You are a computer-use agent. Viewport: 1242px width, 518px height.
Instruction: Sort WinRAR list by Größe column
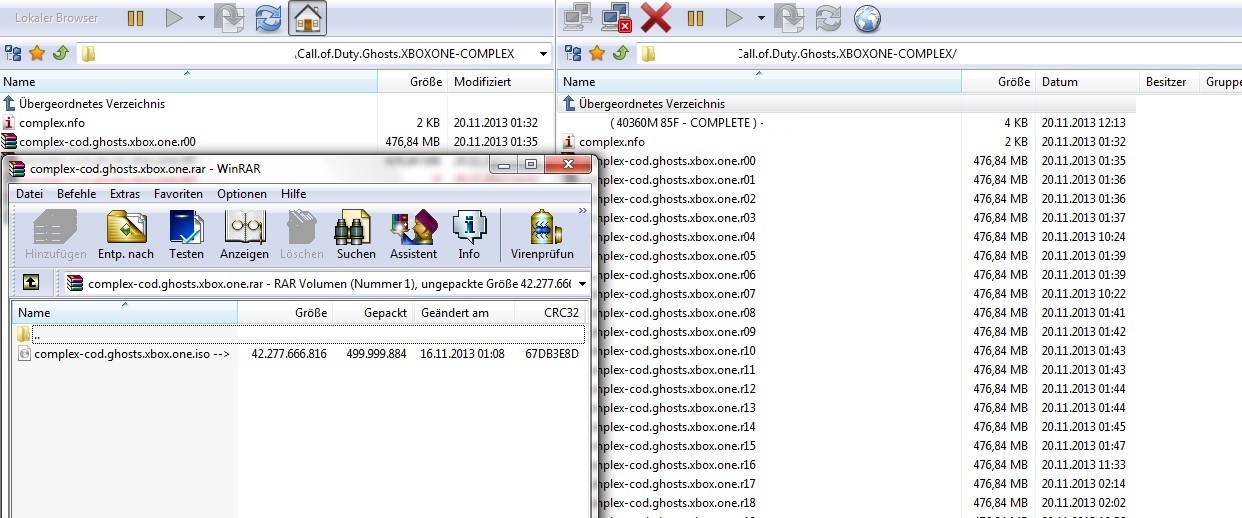[285, 313]
